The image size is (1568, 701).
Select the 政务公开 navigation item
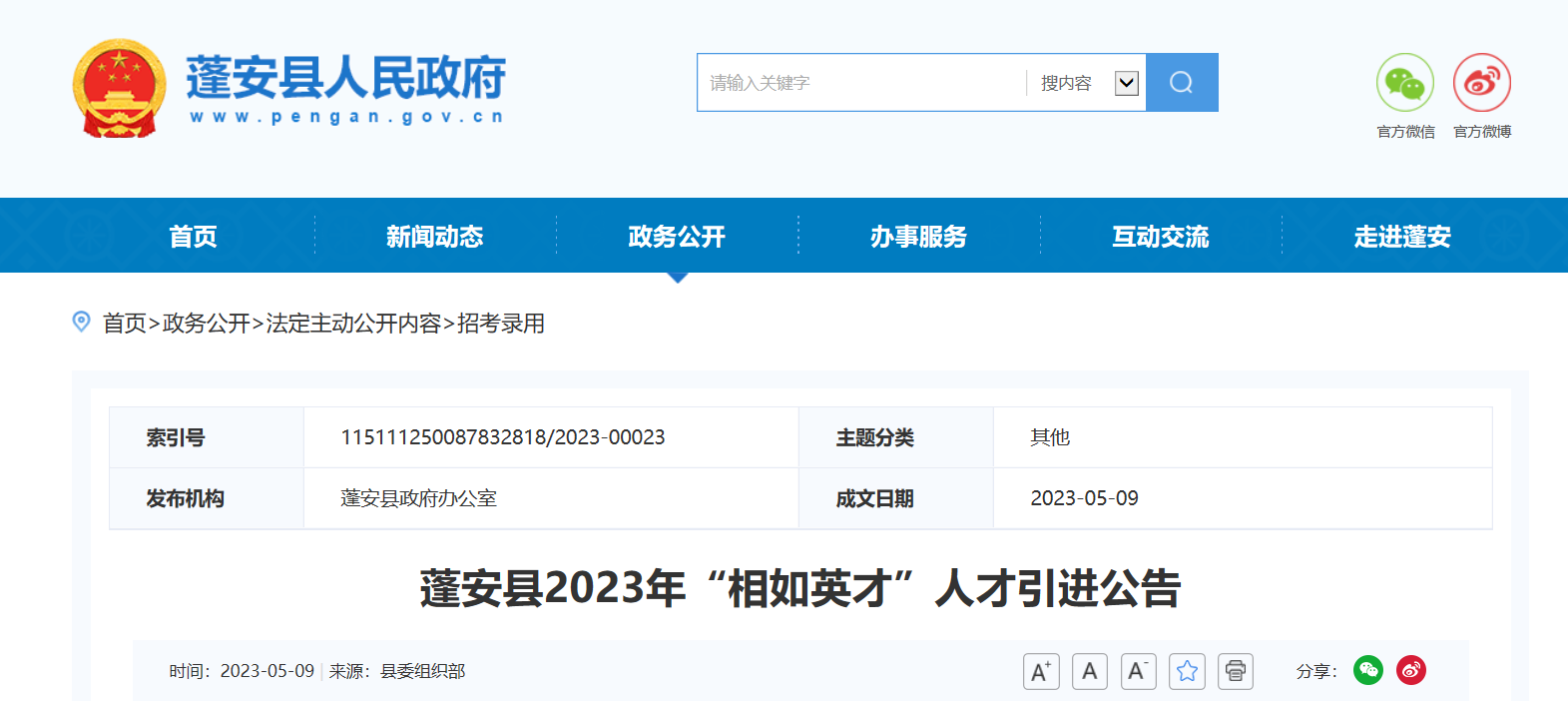(677, 237)
